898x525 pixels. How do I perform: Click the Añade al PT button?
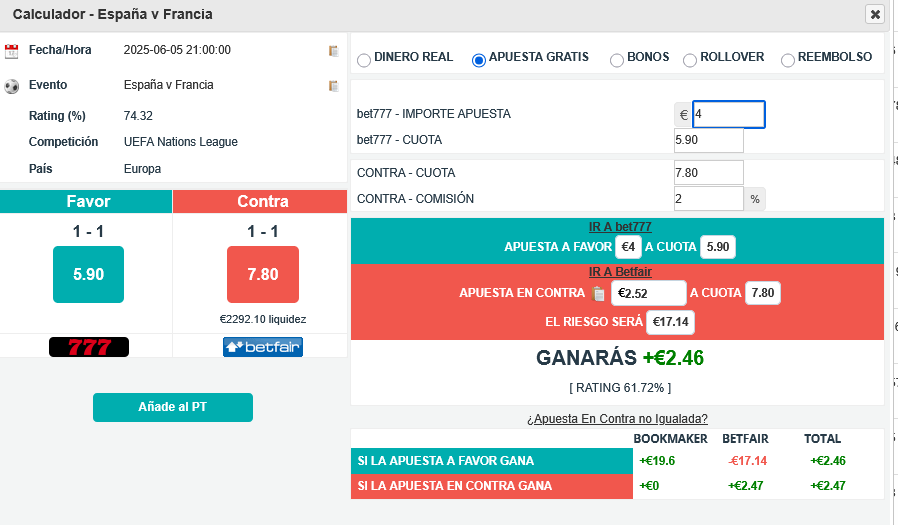(x=173, y=407)
